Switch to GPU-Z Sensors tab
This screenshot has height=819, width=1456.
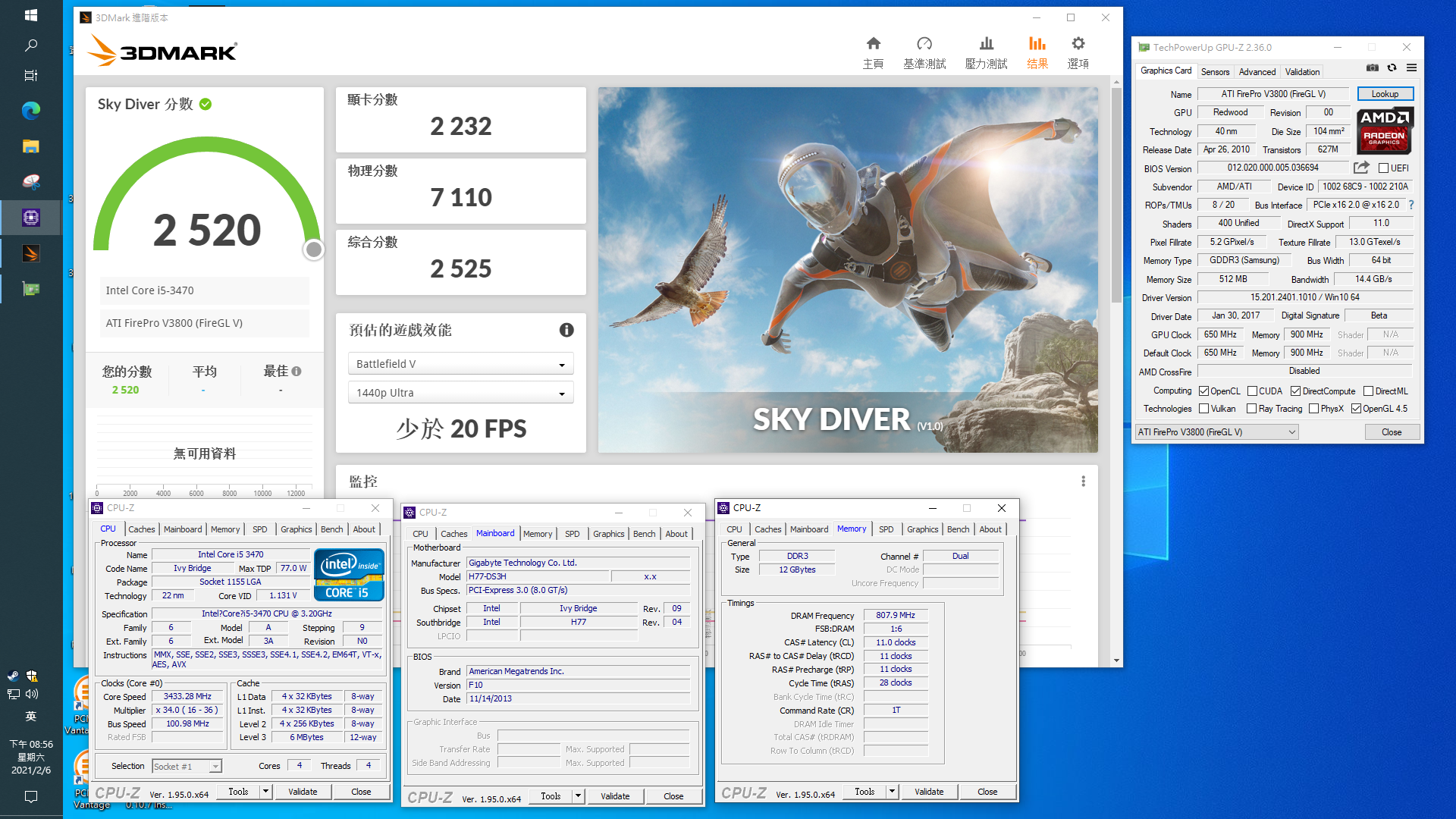pos(1215,72)
